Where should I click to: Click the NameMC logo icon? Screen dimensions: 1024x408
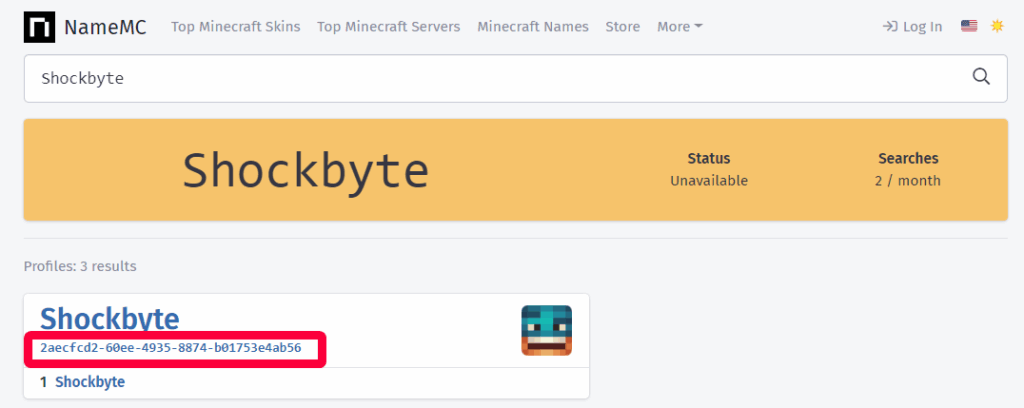tap(39, 27)
